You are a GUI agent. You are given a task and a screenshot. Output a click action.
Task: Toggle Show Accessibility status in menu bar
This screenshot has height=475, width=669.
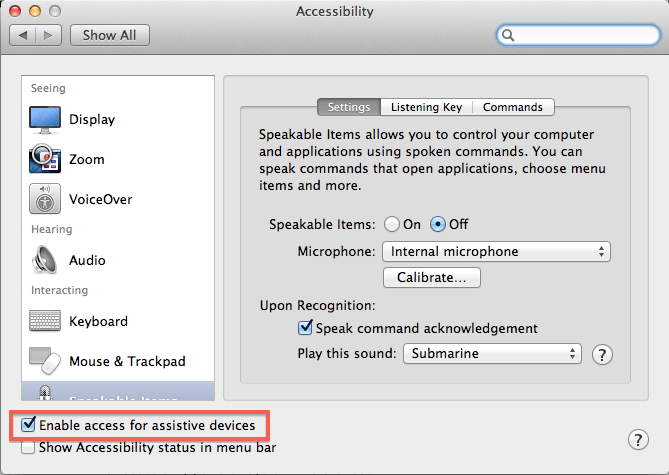point(28,448)
